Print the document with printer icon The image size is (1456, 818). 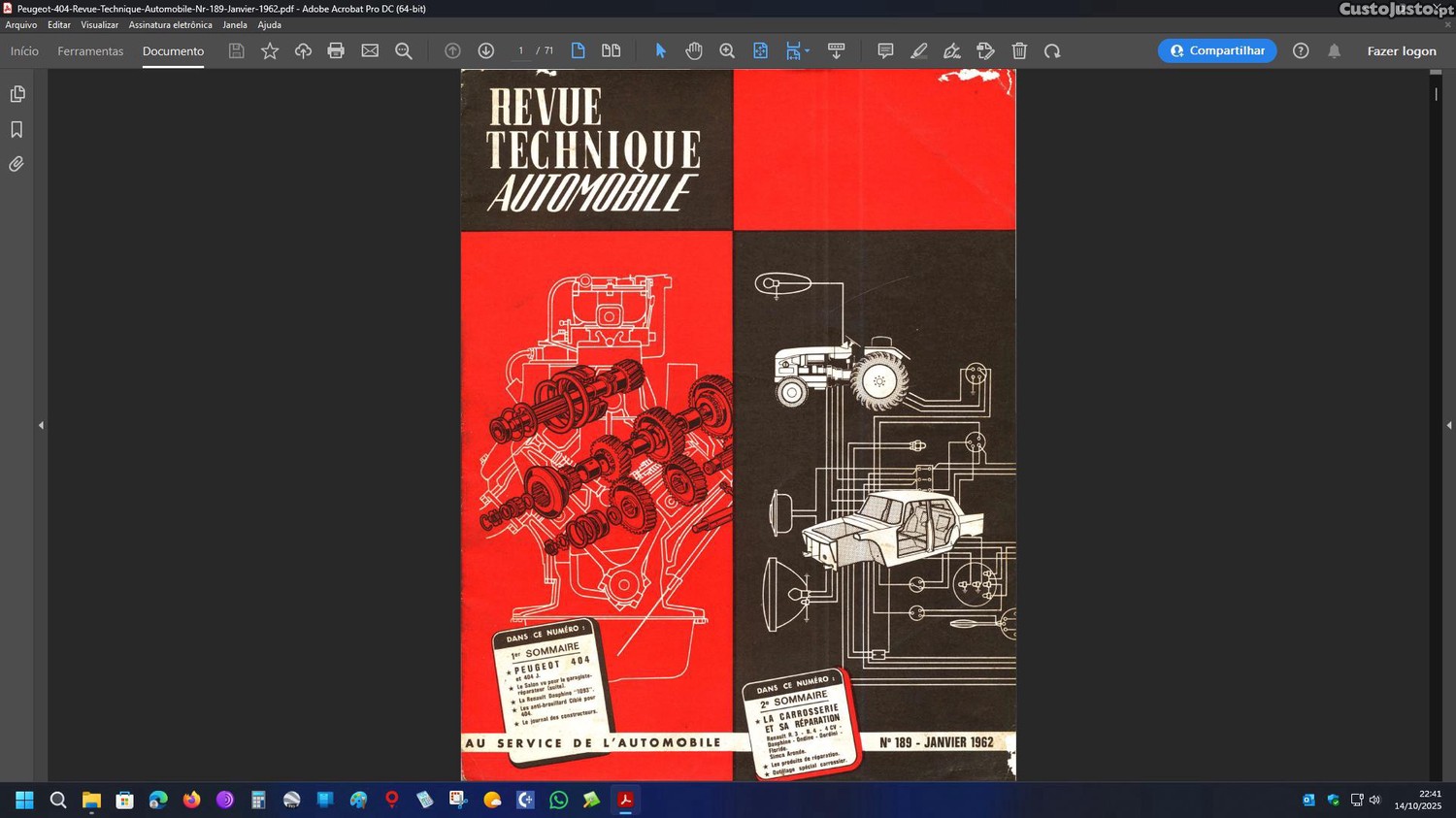click(x=336, y=51)
